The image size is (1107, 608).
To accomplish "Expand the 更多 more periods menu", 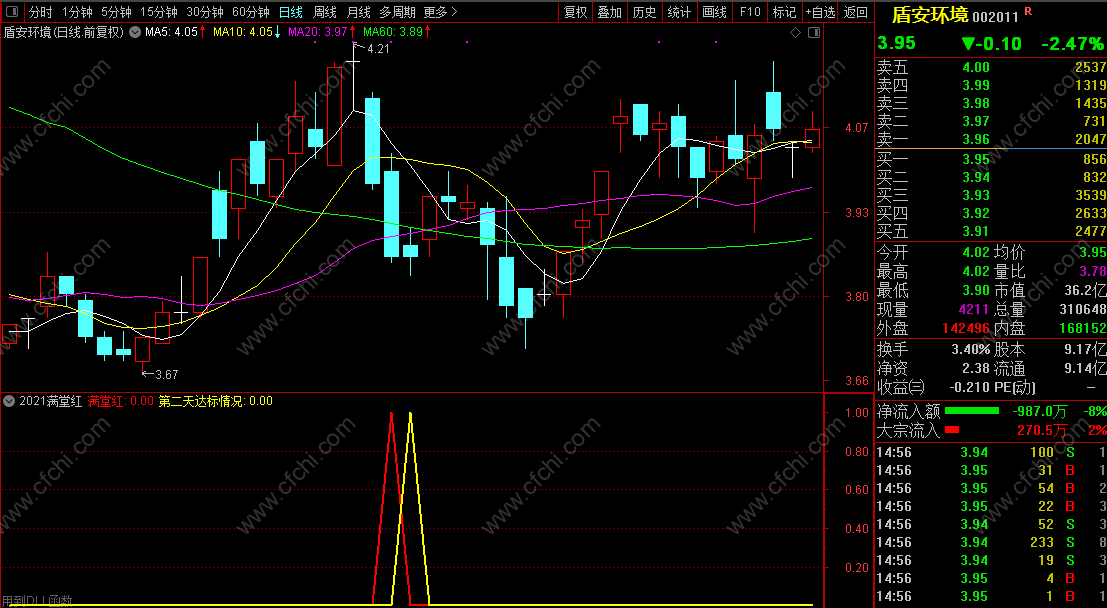I will click(x=441, y=12).
